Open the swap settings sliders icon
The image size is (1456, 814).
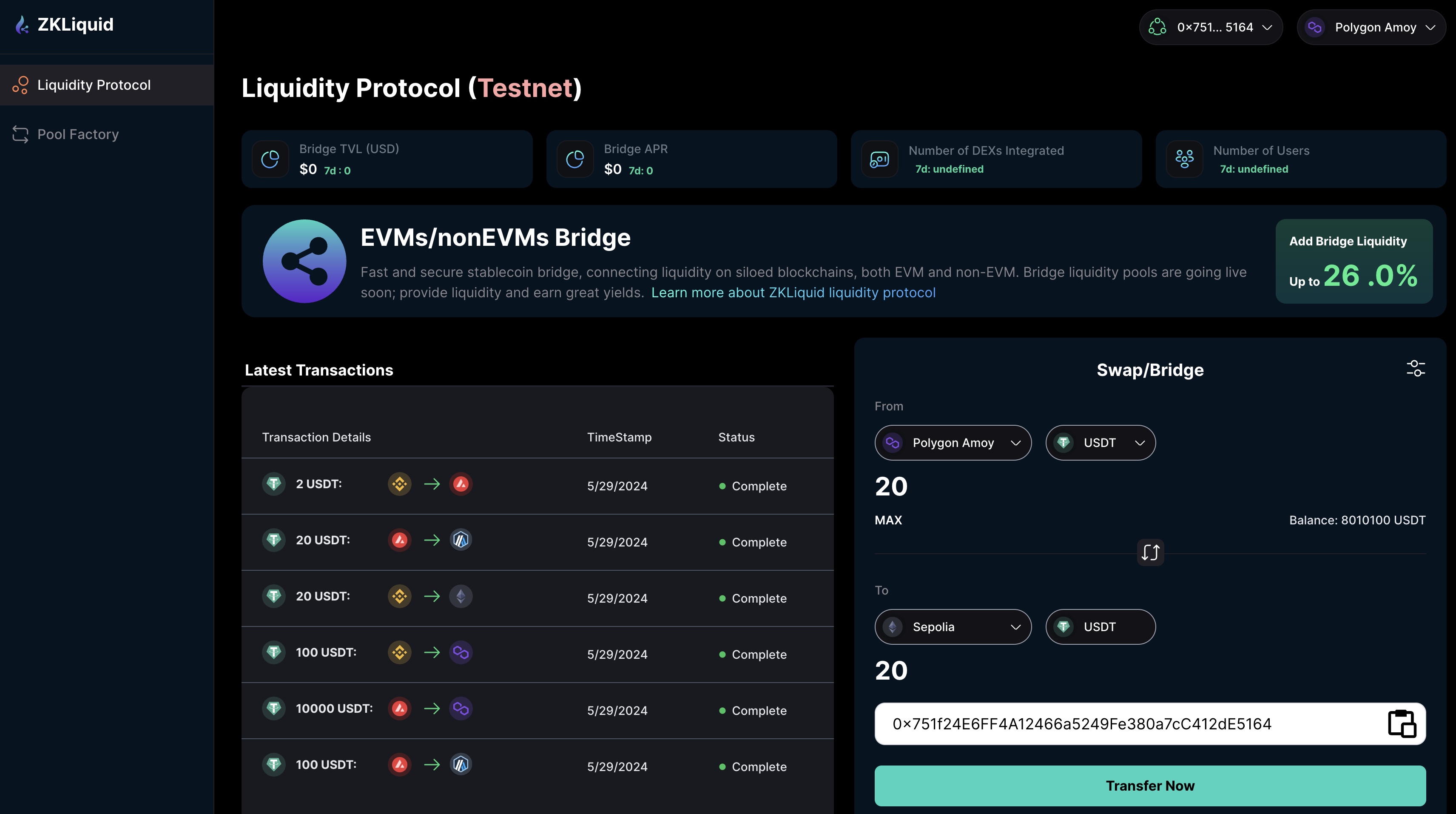[x=1415, y=369]
